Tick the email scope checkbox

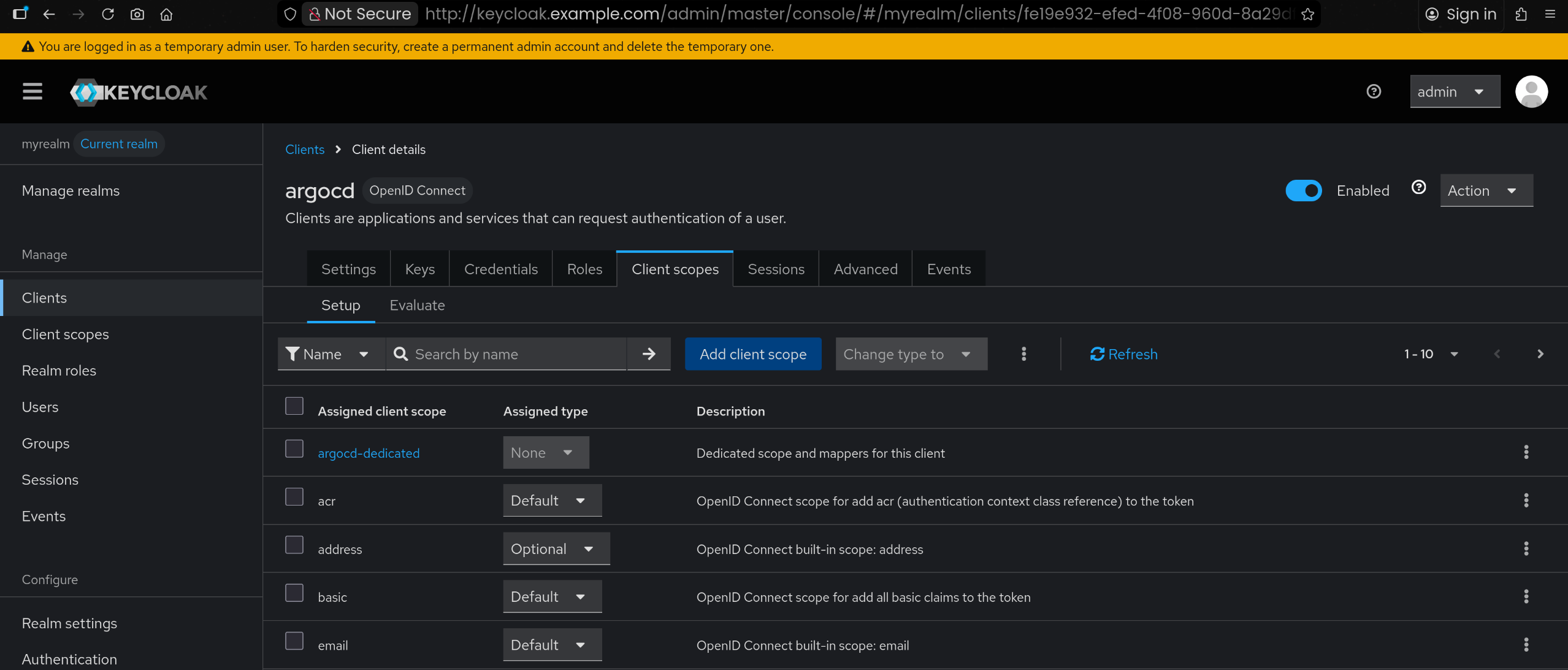coord(294,641)
